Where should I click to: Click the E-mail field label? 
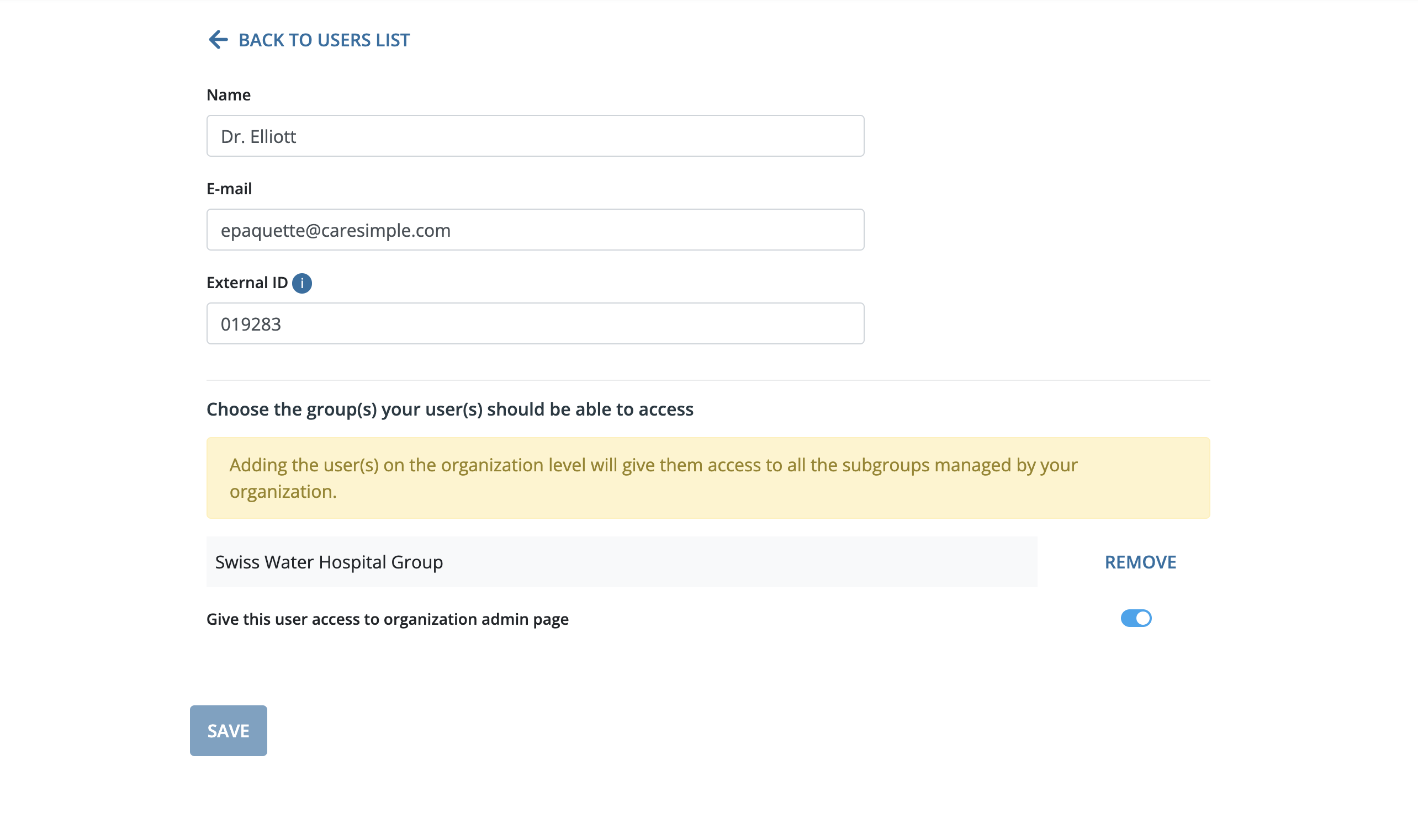(229, 189)
